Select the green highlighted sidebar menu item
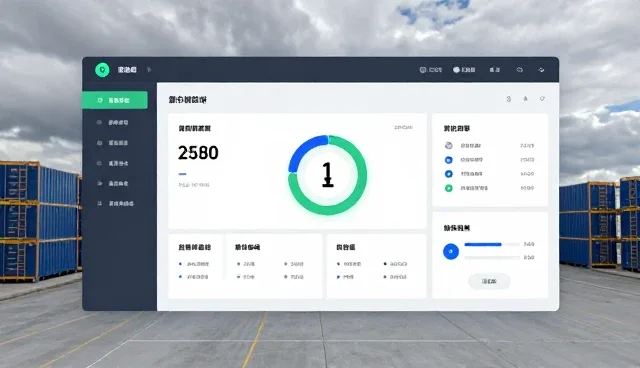The image size is (640, 368). click(115, 100)
